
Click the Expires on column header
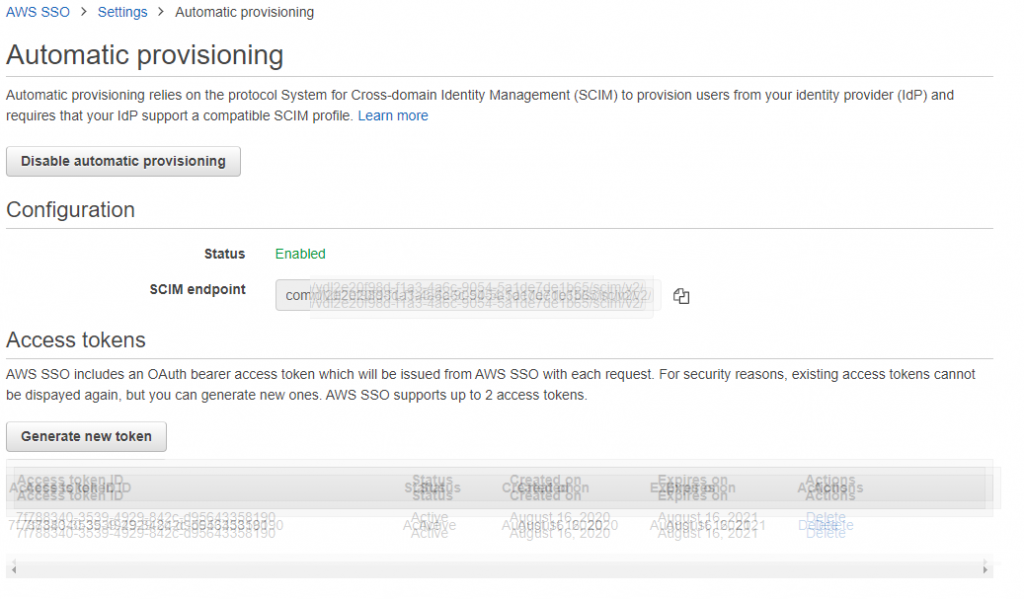coord(693,488)
